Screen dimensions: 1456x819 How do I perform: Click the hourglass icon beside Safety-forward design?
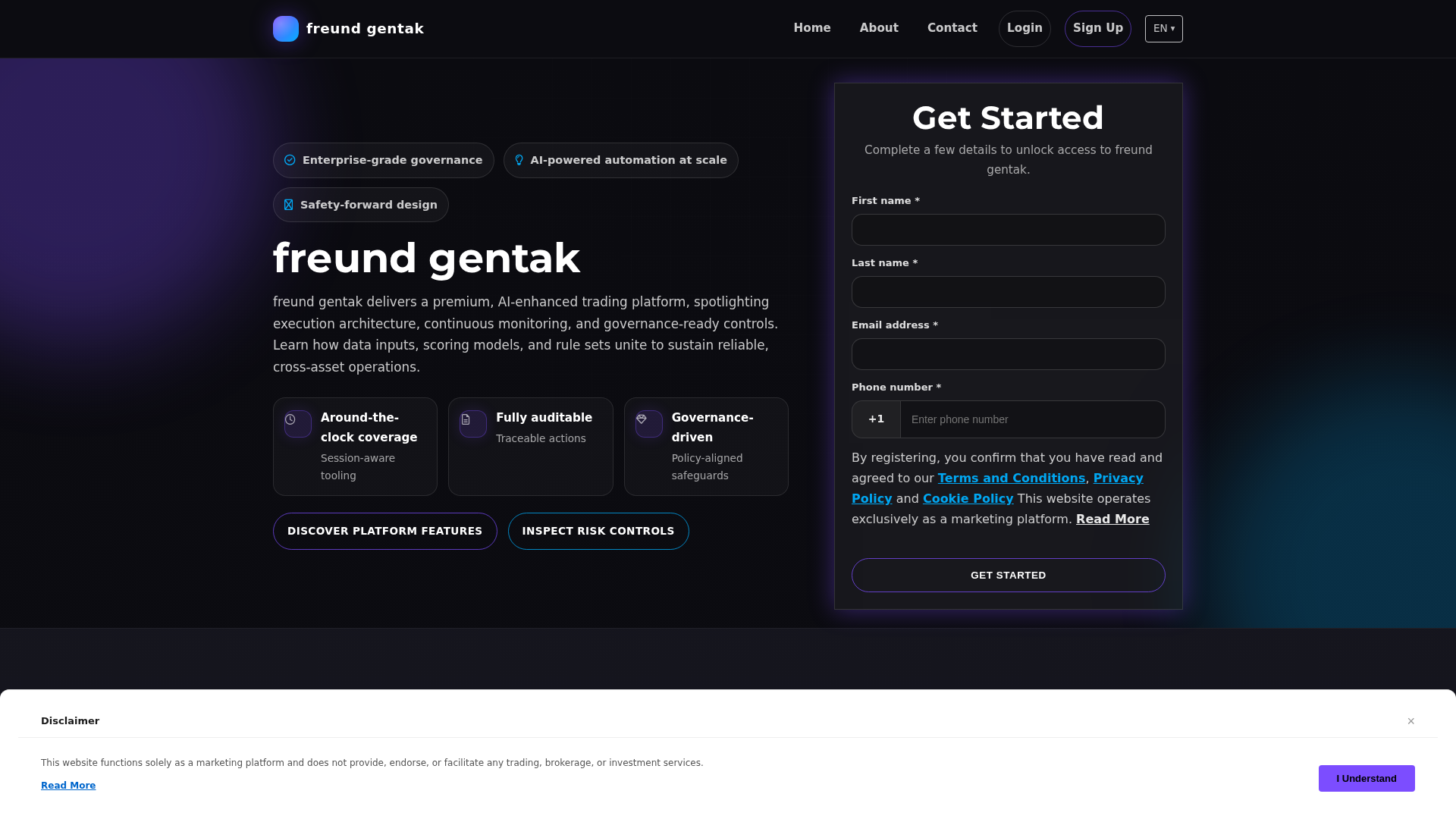288,205
